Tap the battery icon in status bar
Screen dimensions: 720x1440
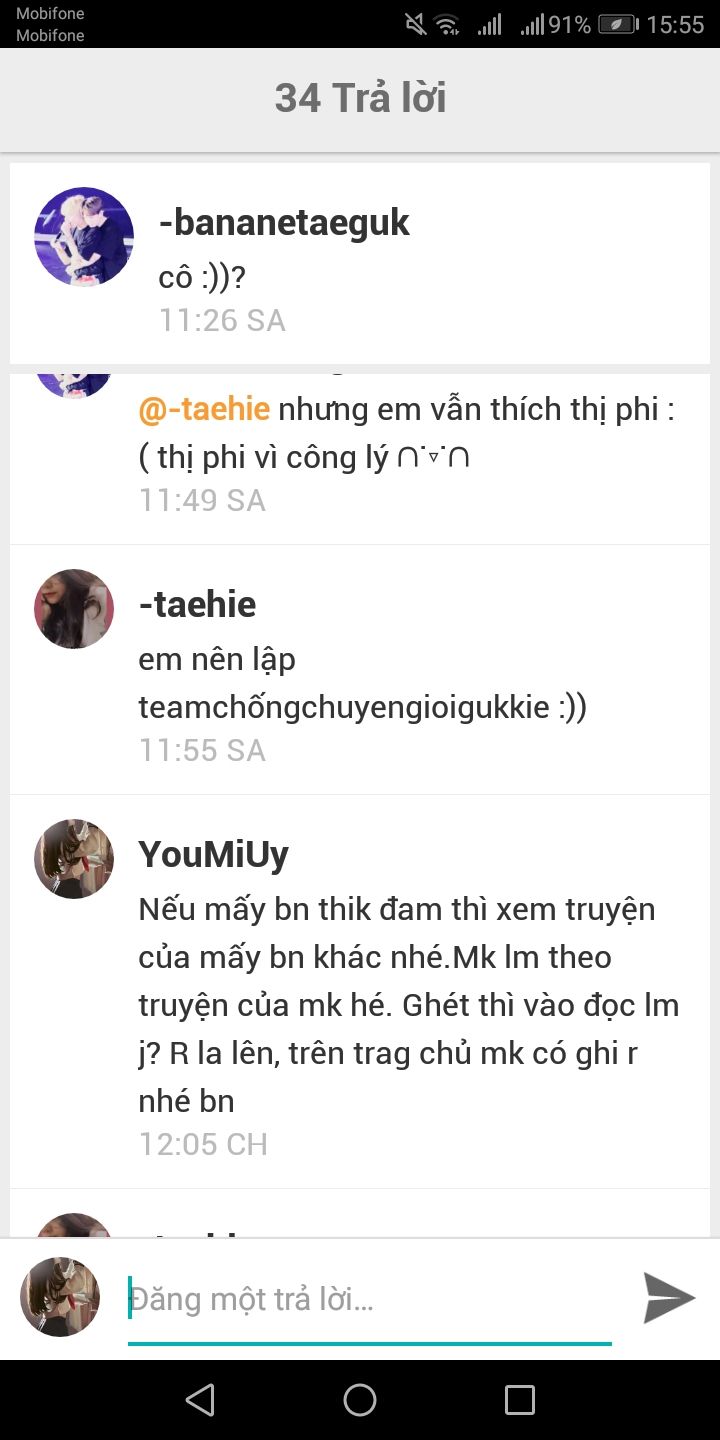tap(619, 25)
